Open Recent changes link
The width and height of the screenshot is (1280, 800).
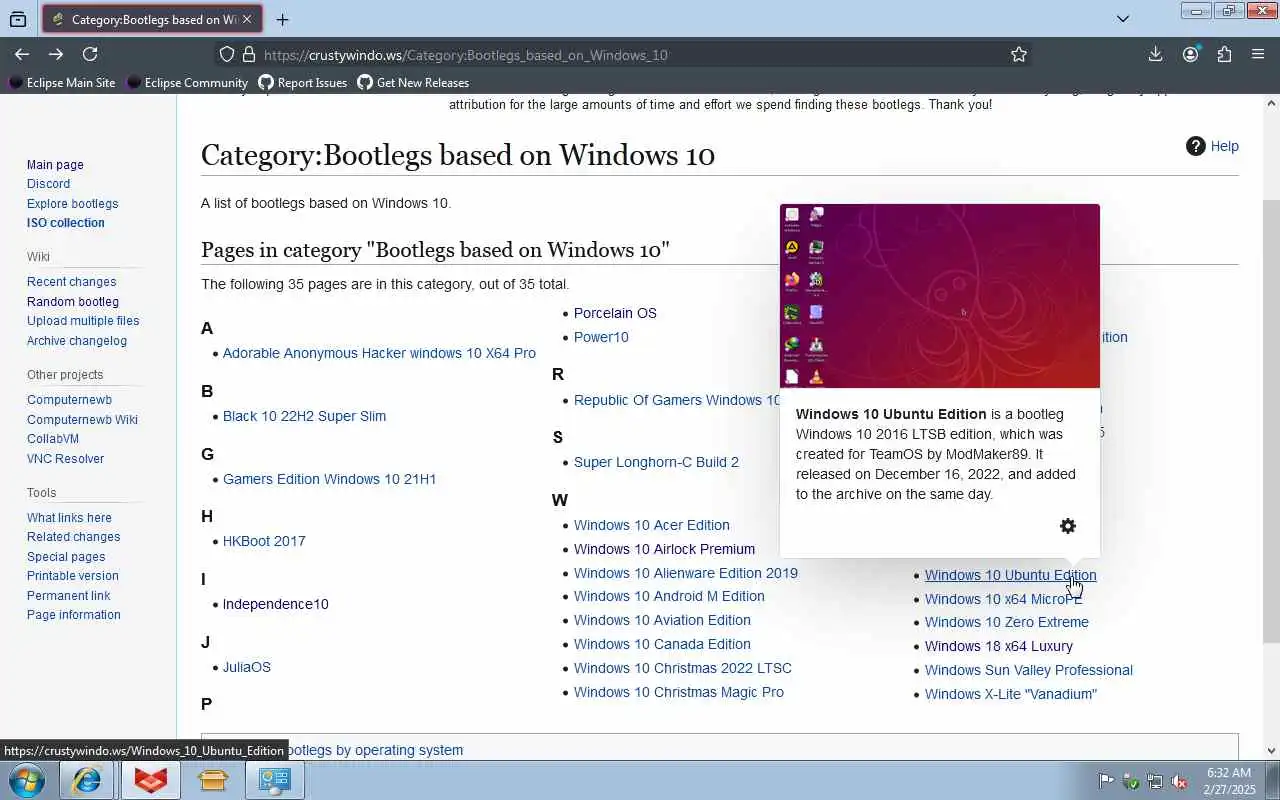tap(71, 282)
